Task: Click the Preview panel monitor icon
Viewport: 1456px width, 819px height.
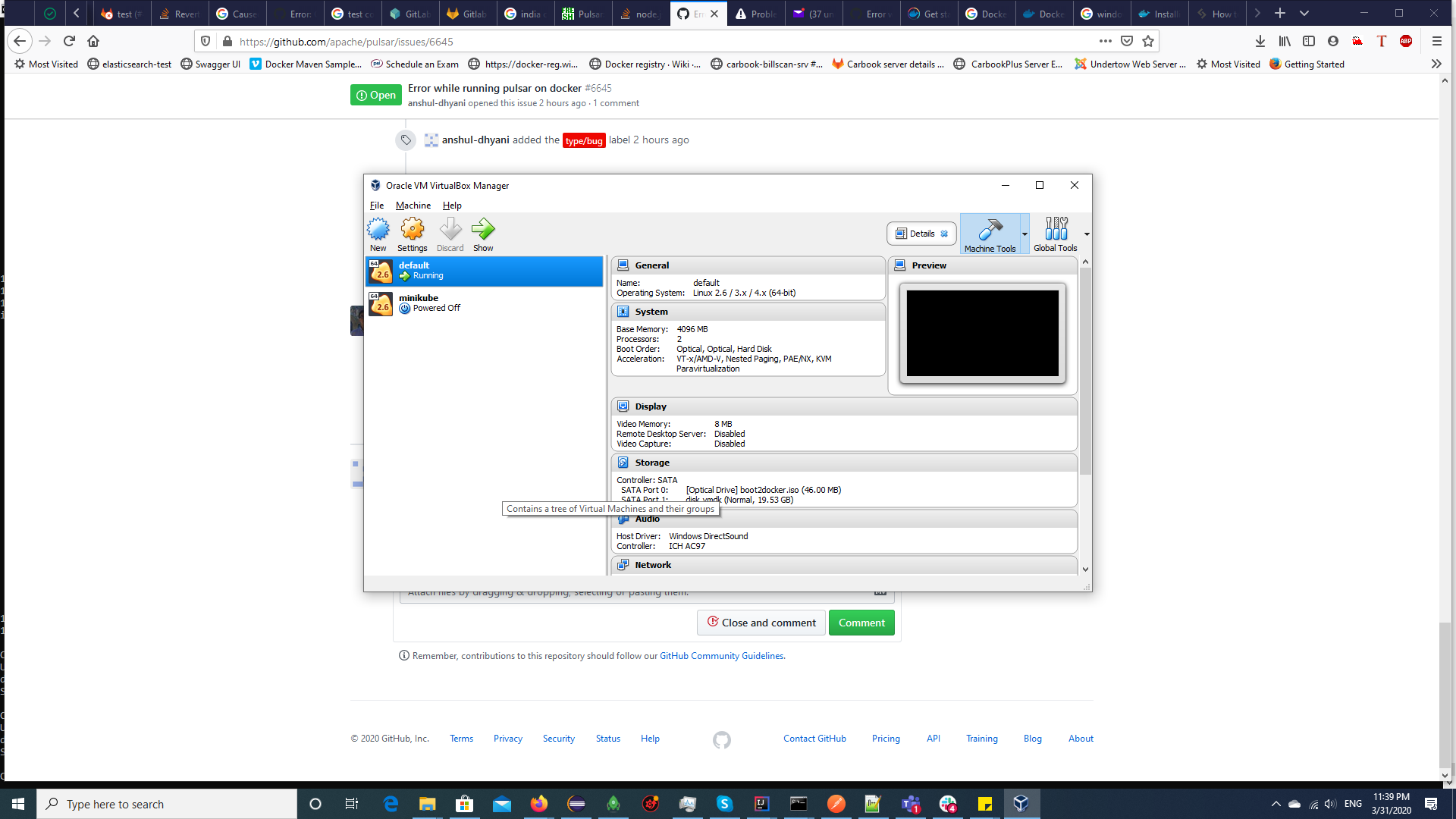Action: point(900,265)
